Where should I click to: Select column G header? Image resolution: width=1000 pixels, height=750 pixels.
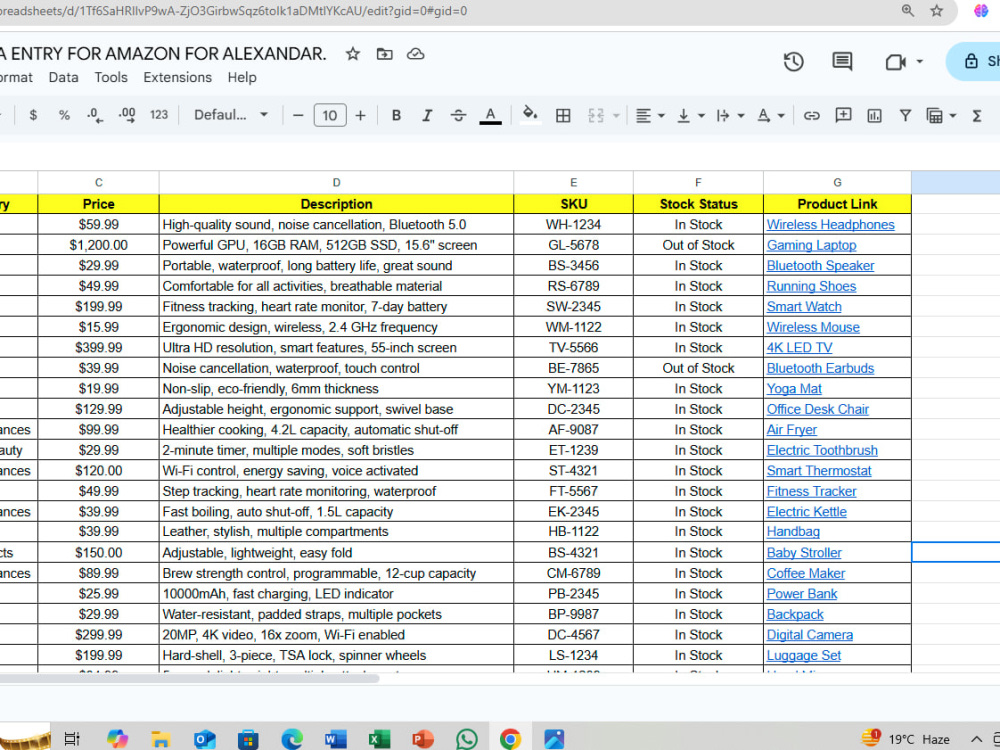pyautogui.click(x=837, y=182)
